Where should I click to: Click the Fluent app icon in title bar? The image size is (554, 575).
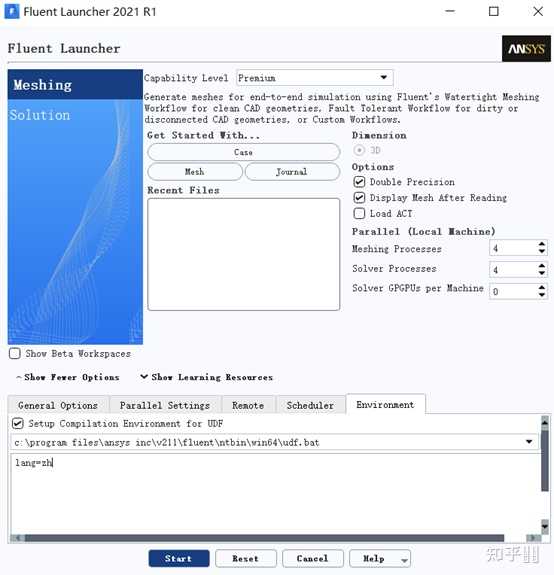[x=11, y=12]
